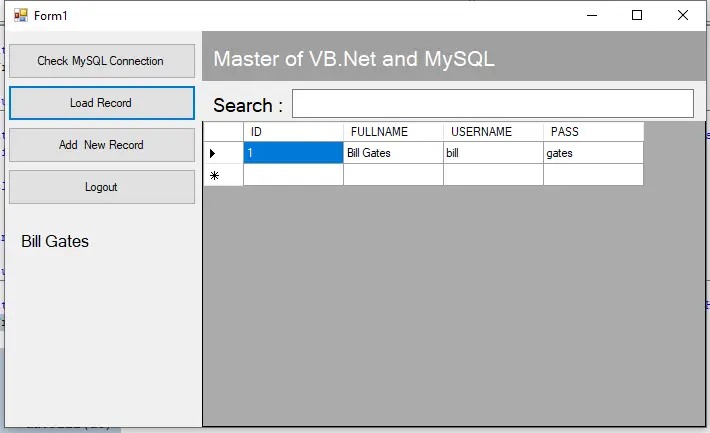Select the pass cell containing gates
This screenshot has height=433, width=710.
(x=593, y=153)
